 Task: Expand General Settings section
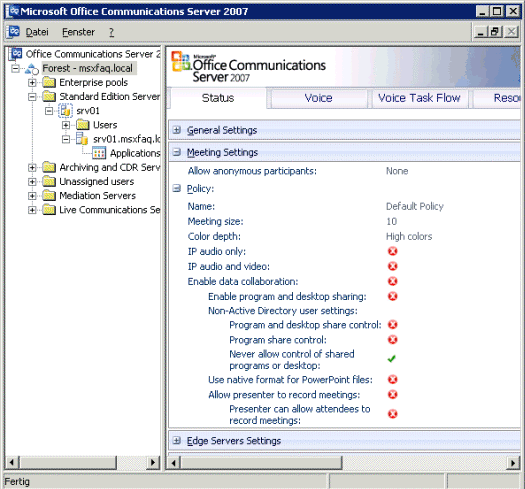click(x=177, y=130)
